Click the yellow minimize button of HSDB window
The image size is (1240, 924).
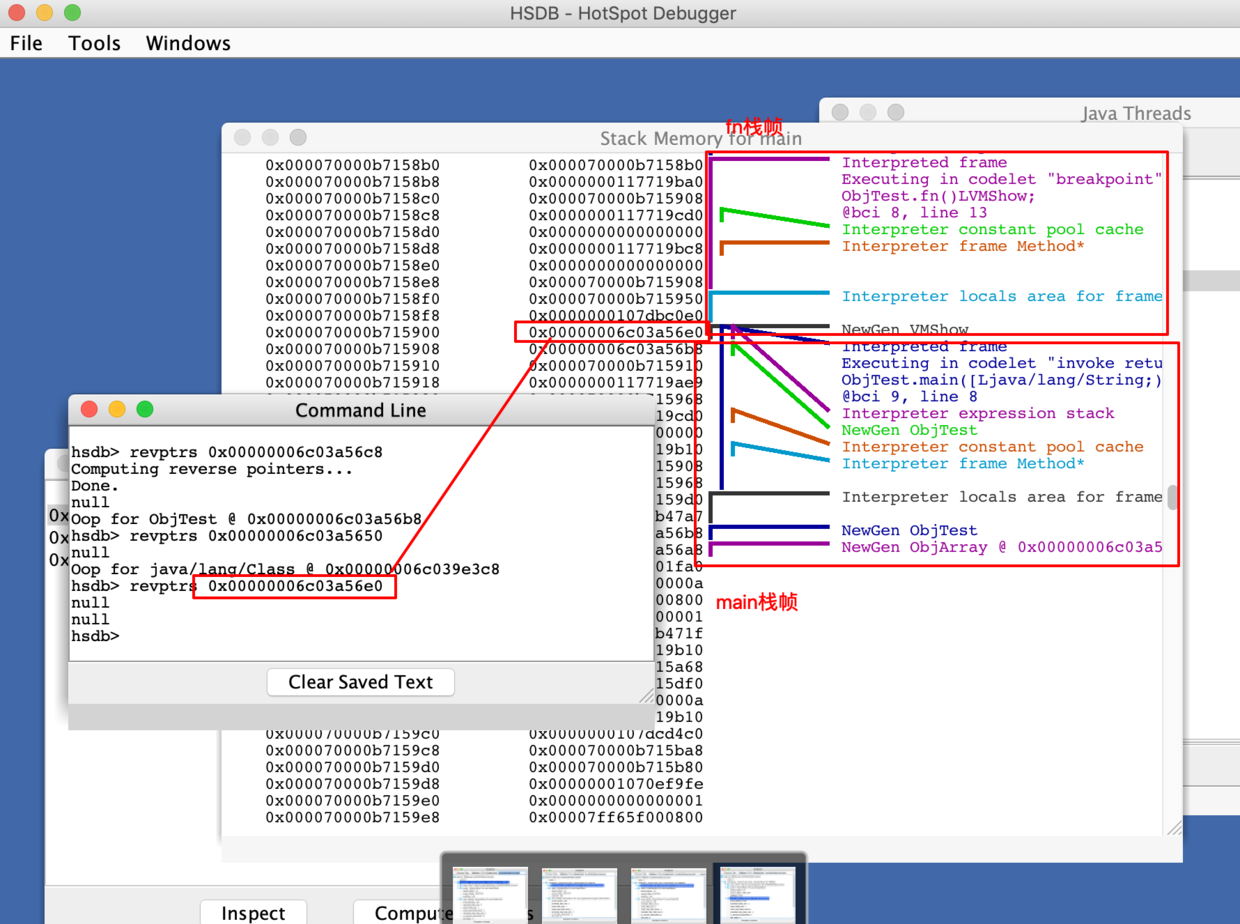click(x=44, y=13)
